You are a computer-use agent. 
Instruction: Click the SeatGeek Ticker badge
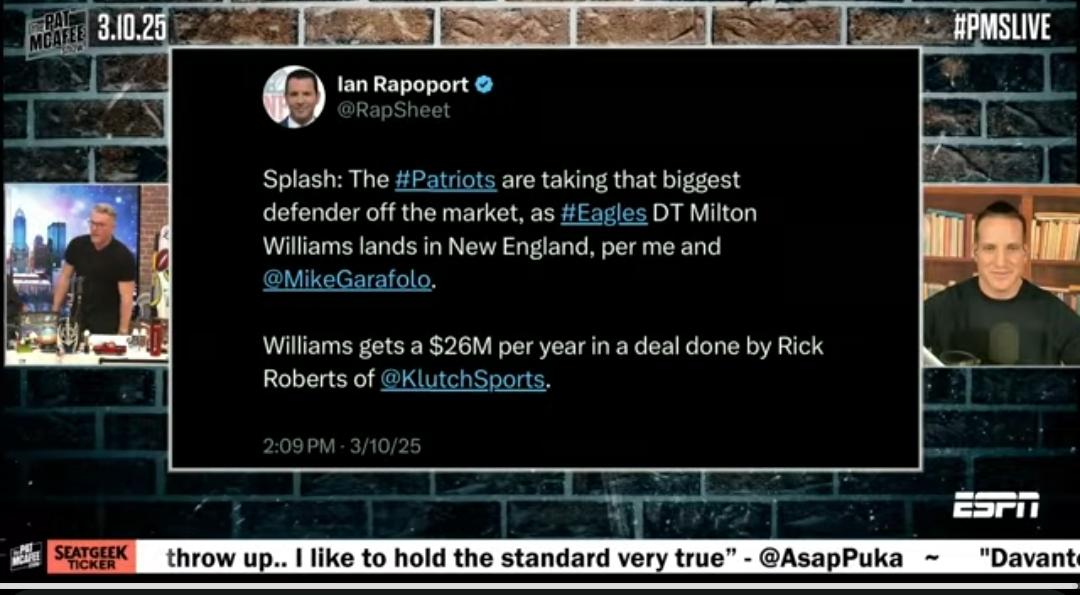tap(92, 557)
